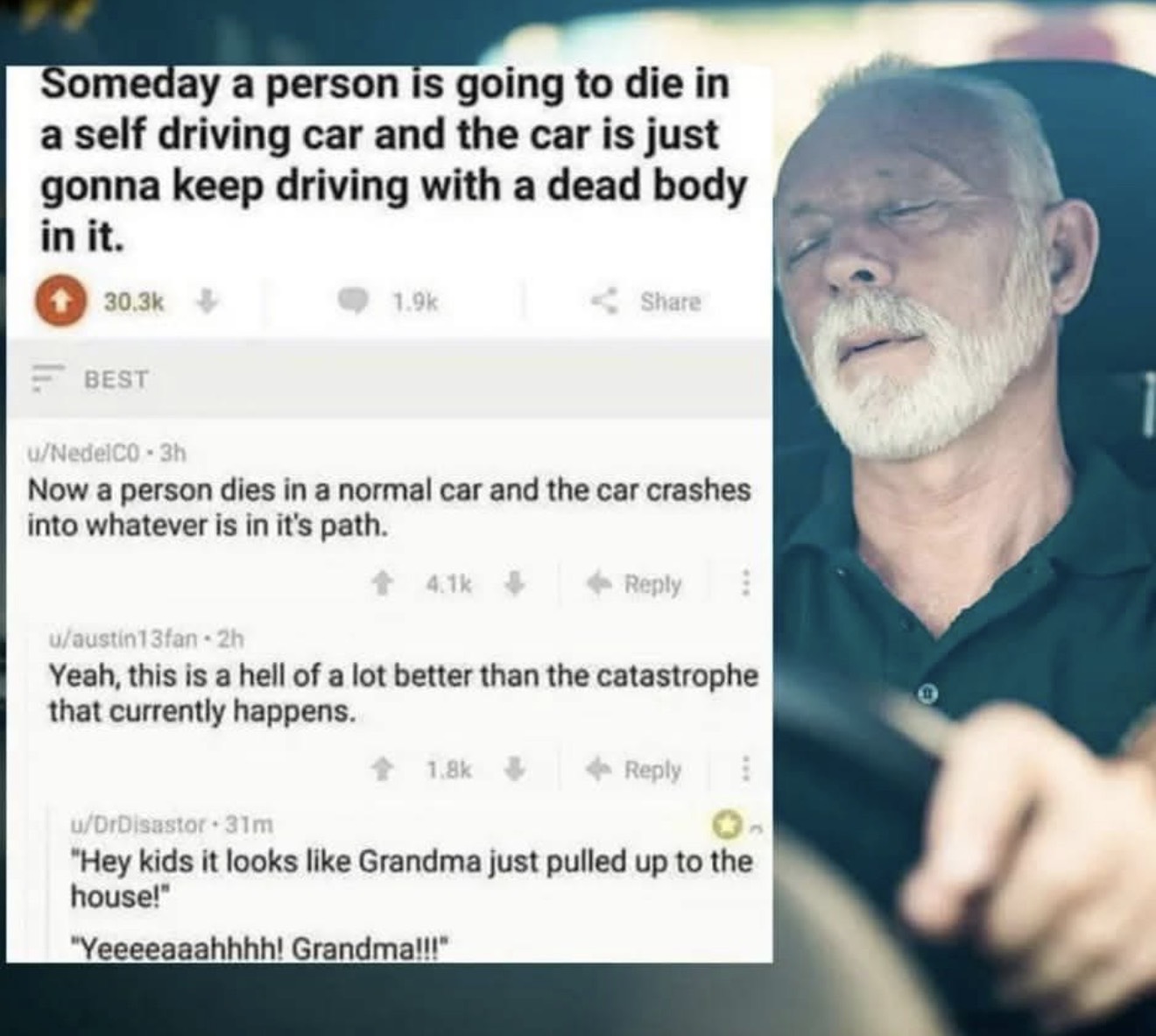Downvote the comment with 1.8k points
The width and height of the screenshot is (1156, 1036).
(x=517, y=769)
